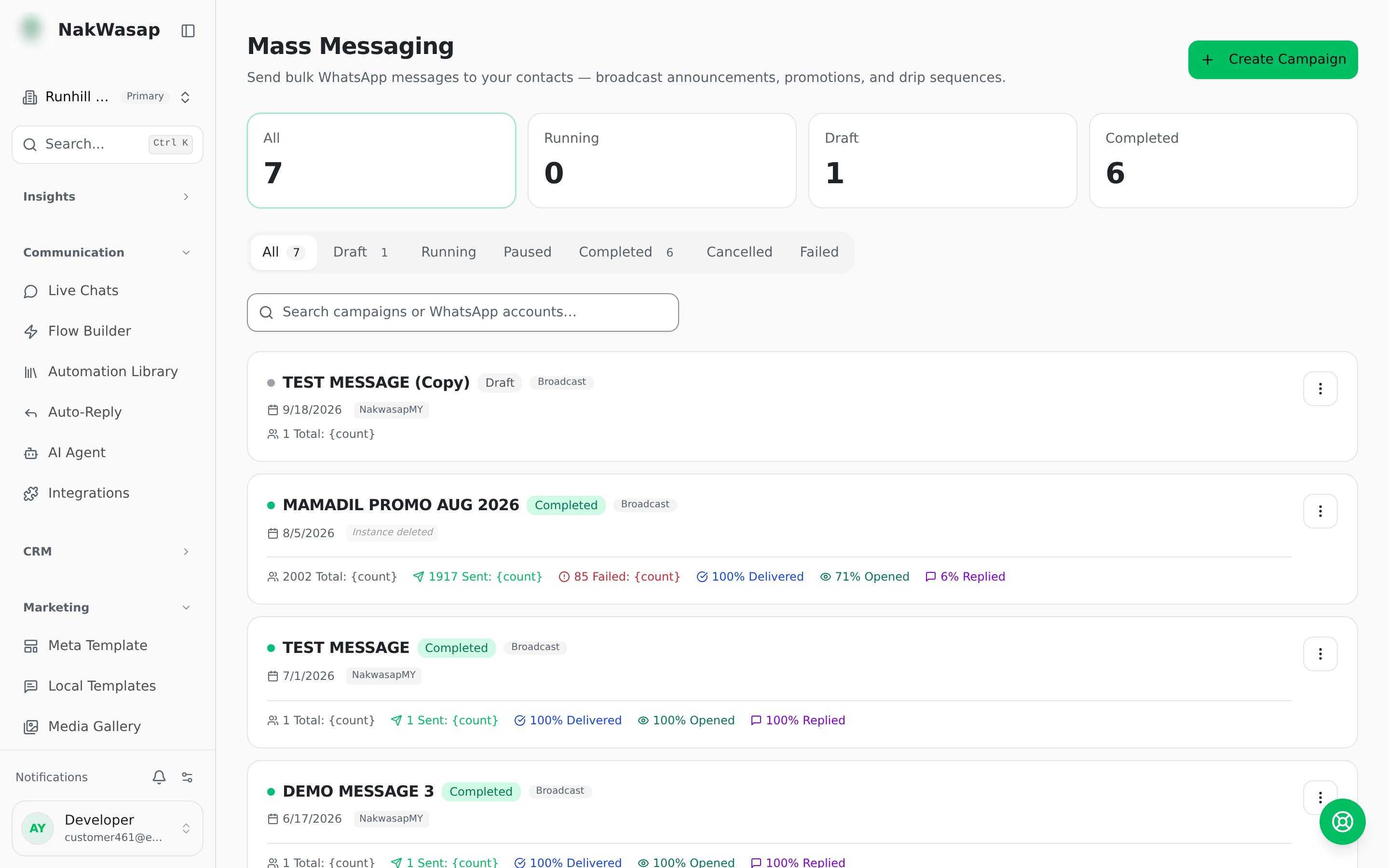
Task: Open options menu for DEMO MESSAGE 3
Action: pyautogui.click(x=1320, y=797)
